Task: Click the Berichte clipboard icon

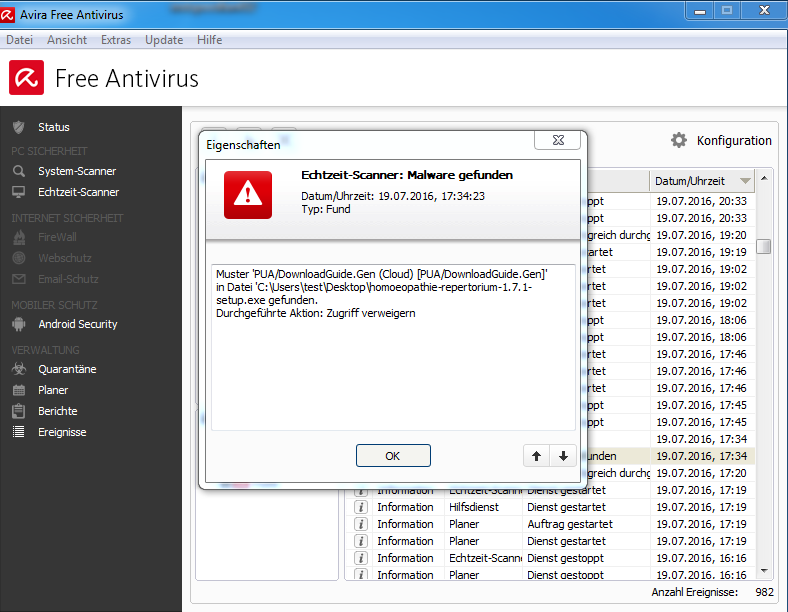Action: click(19, 411)
